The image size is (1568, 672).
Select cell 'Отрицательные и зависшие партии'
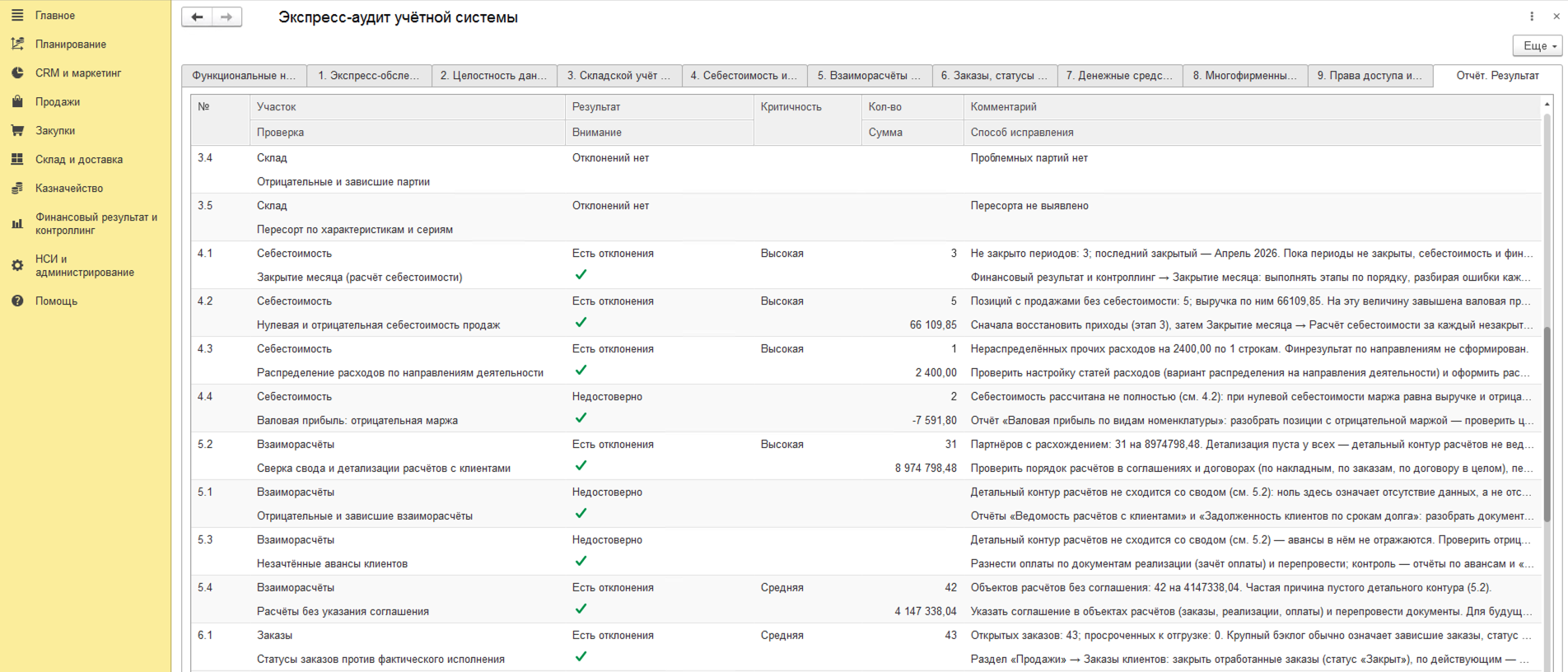tap(343, 182)
